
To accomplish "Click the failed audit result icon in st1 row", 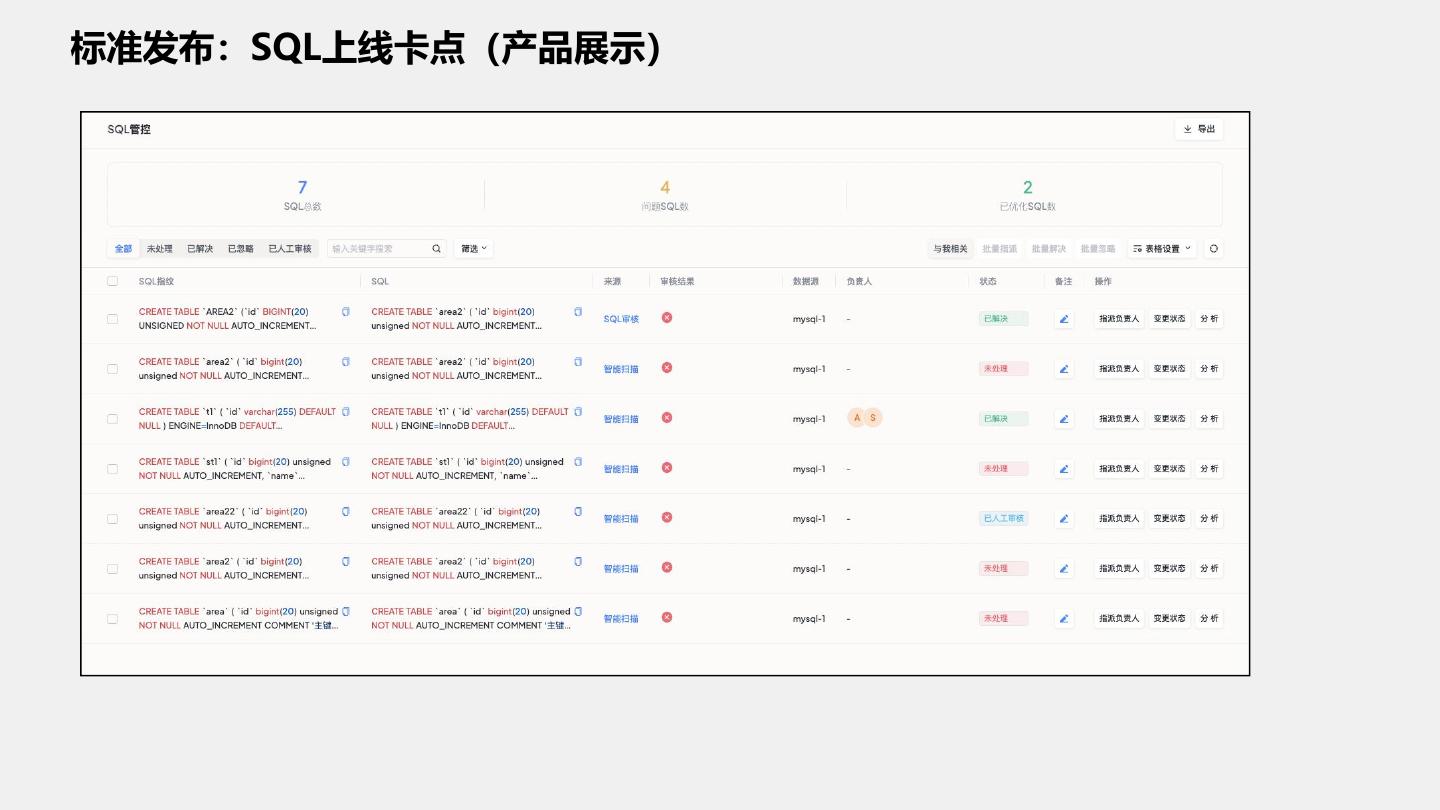I will tap(667, 468).
